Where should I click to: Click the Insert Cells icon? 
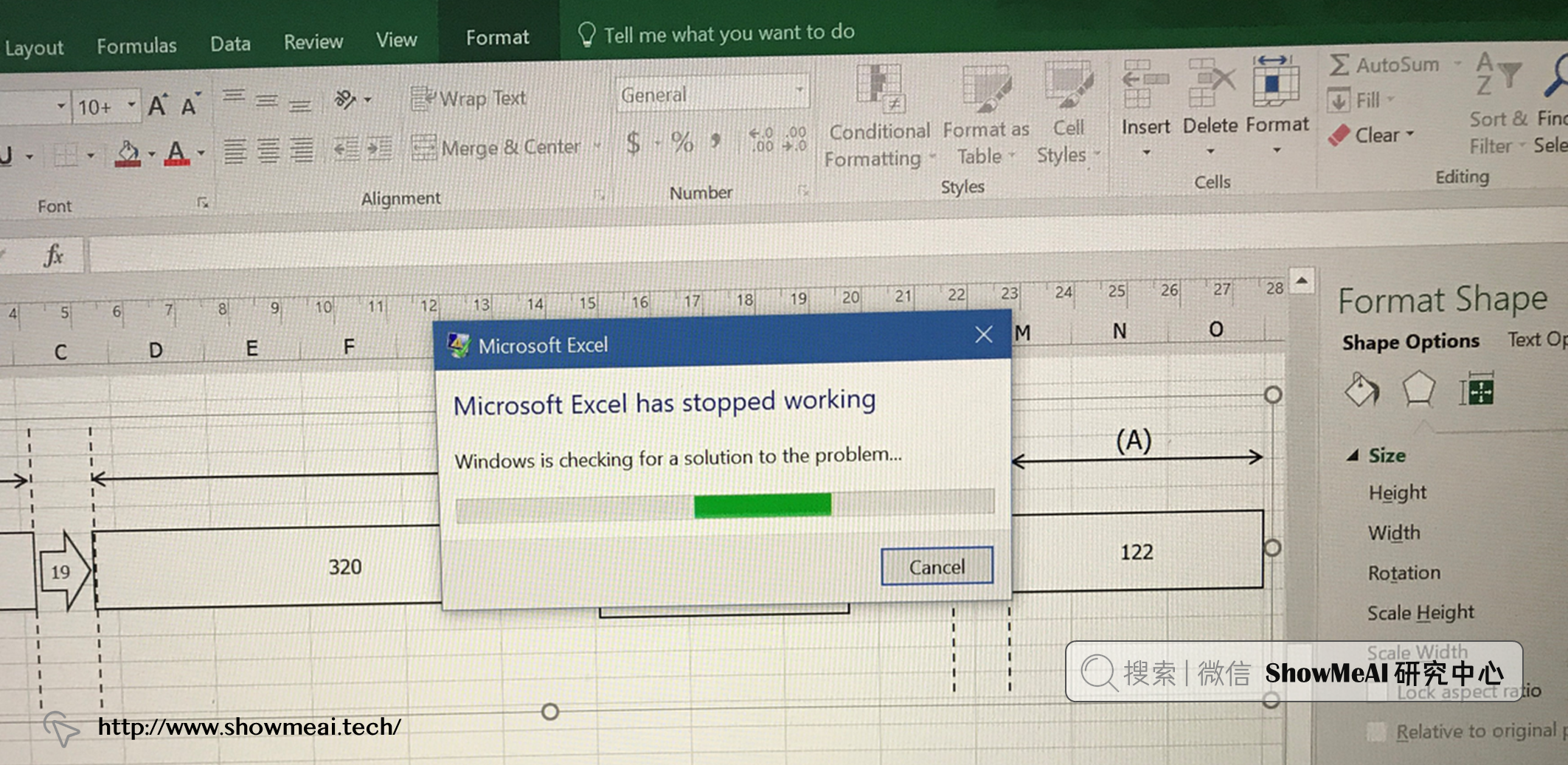point(1145,85)
